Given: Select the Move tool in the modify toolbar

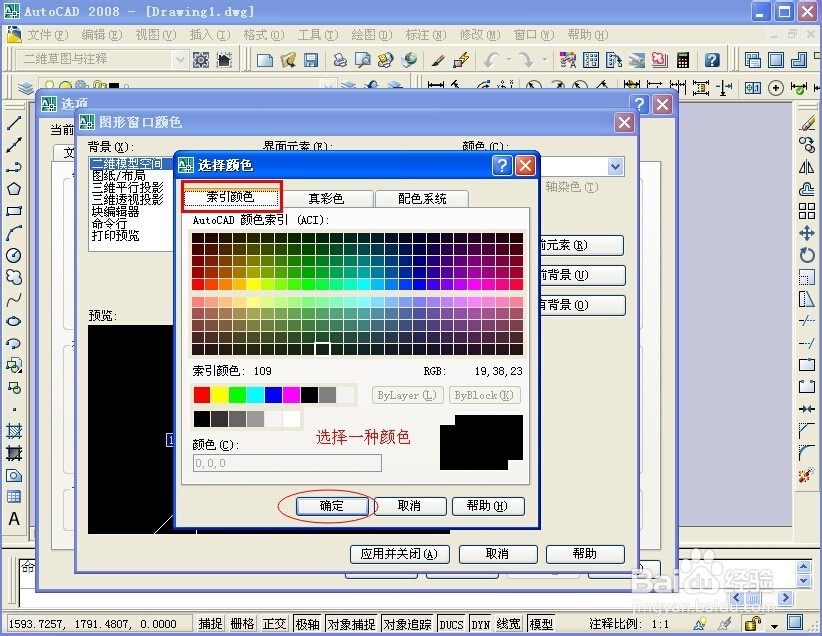Looking at the screenshot, I should [807, 233].
